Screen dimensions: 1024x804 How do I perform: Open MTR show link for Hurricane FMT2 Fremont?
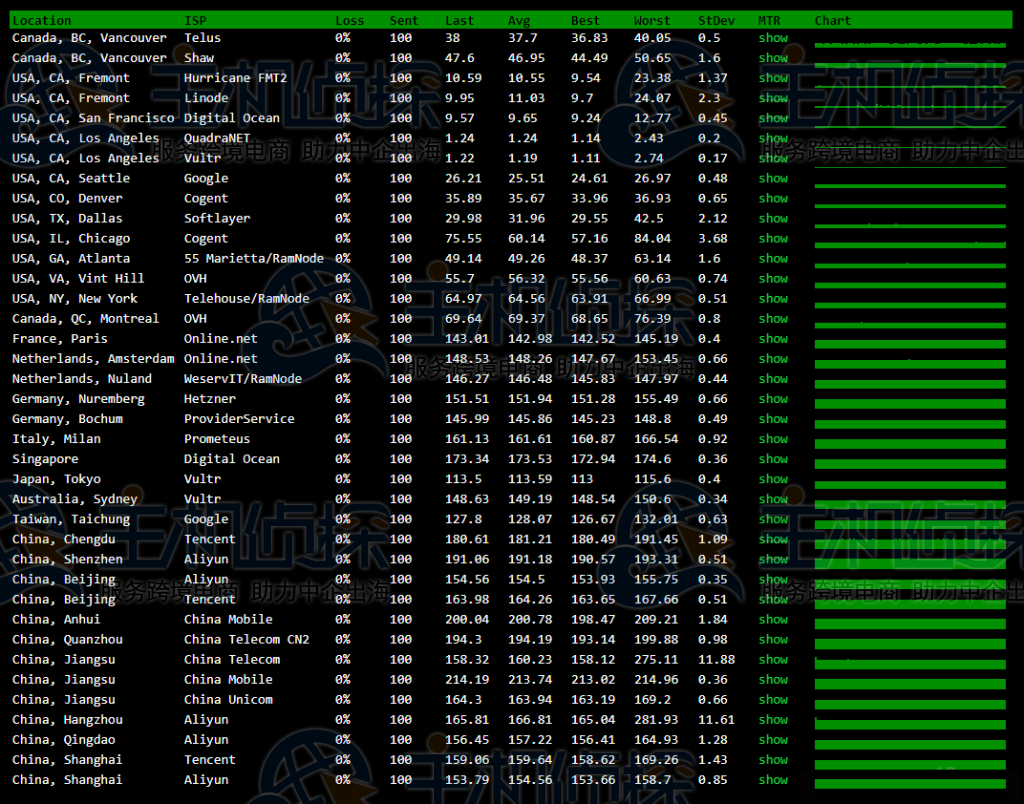(x=773, y=78)
